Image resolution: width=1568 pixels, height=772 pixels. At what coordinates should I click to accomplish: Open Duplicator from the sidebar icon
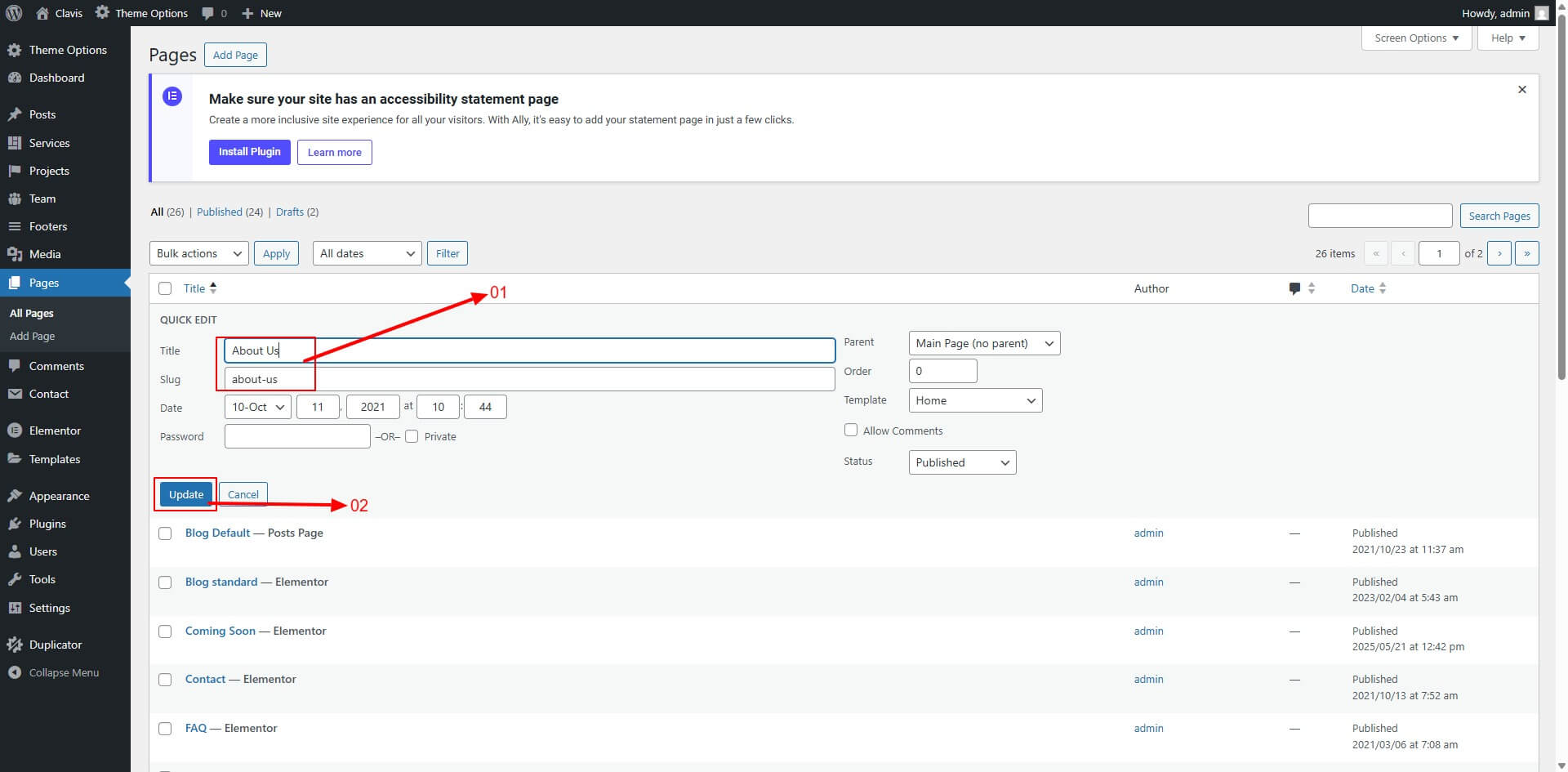point(14,645)
